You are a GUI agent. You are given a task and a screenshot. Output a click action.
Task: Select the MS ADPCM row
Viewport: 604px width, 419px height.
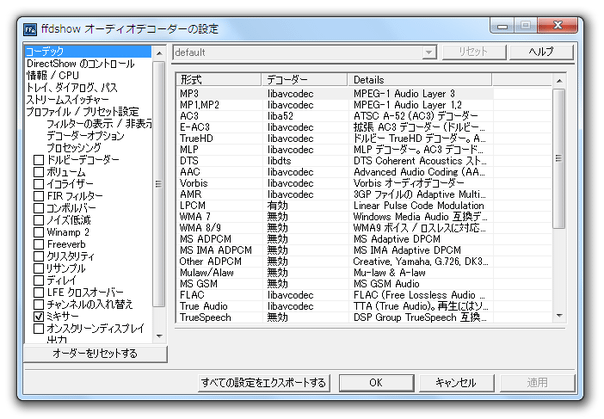(x=335, y=239)
